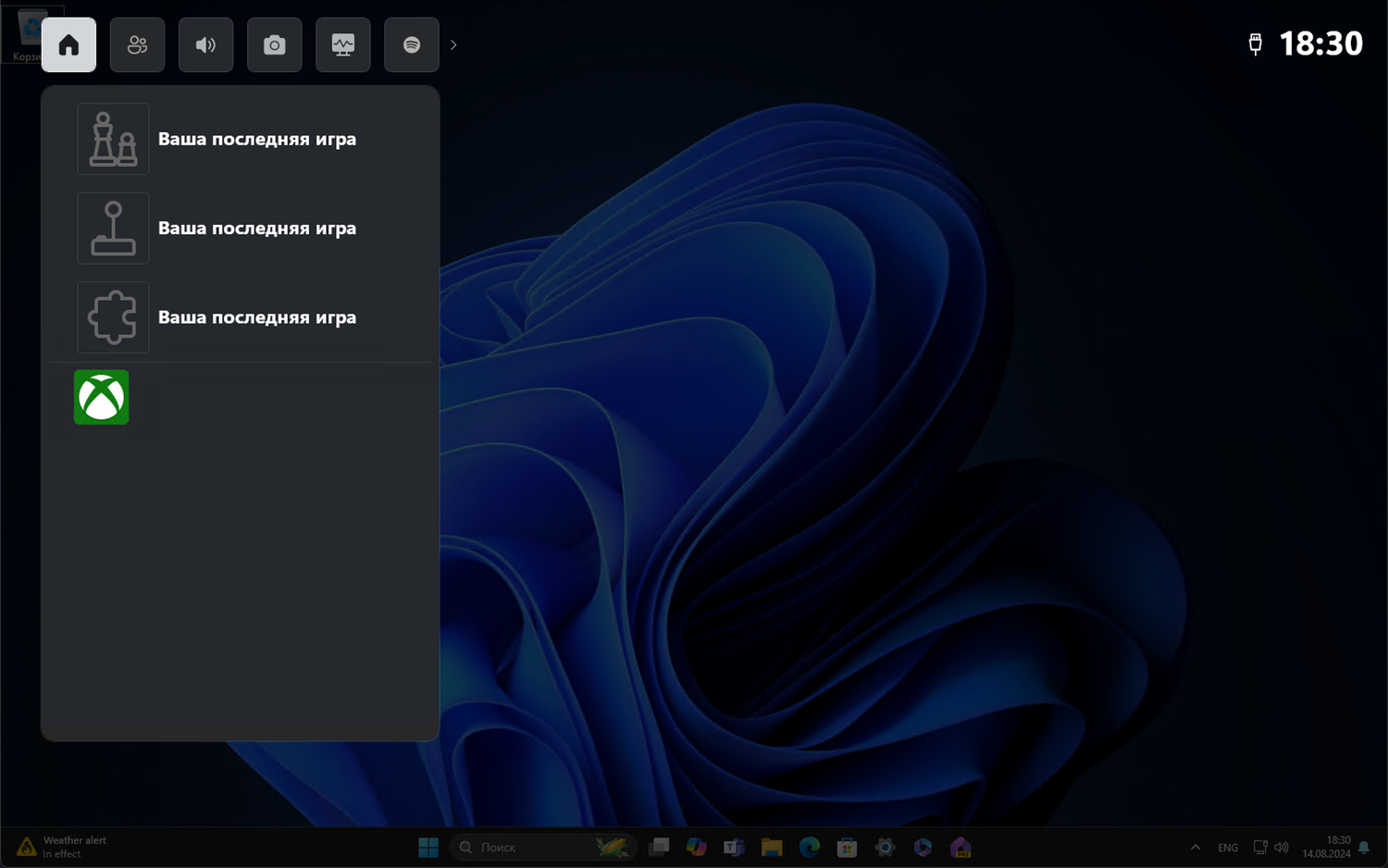The width and height of the screenshot is (1388, 868).
Task: Select "Ваша последняя игра" next to puzzle icon
Action: click(257, 317)
